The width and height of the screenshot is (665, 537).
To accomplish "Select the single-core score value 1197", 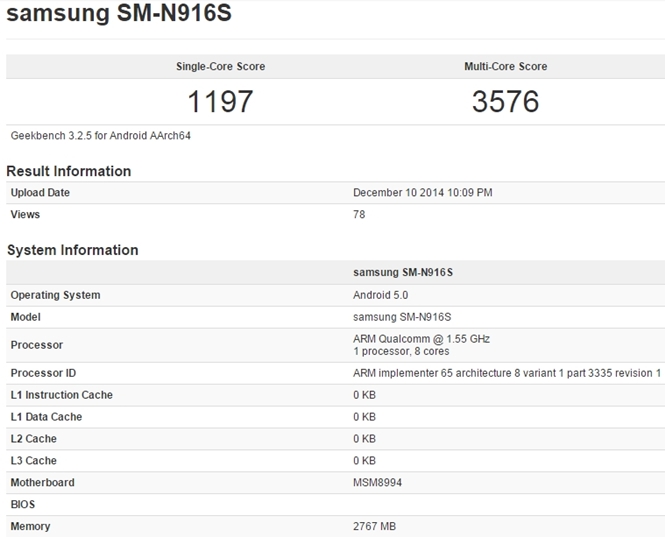I will click(220, 101).
